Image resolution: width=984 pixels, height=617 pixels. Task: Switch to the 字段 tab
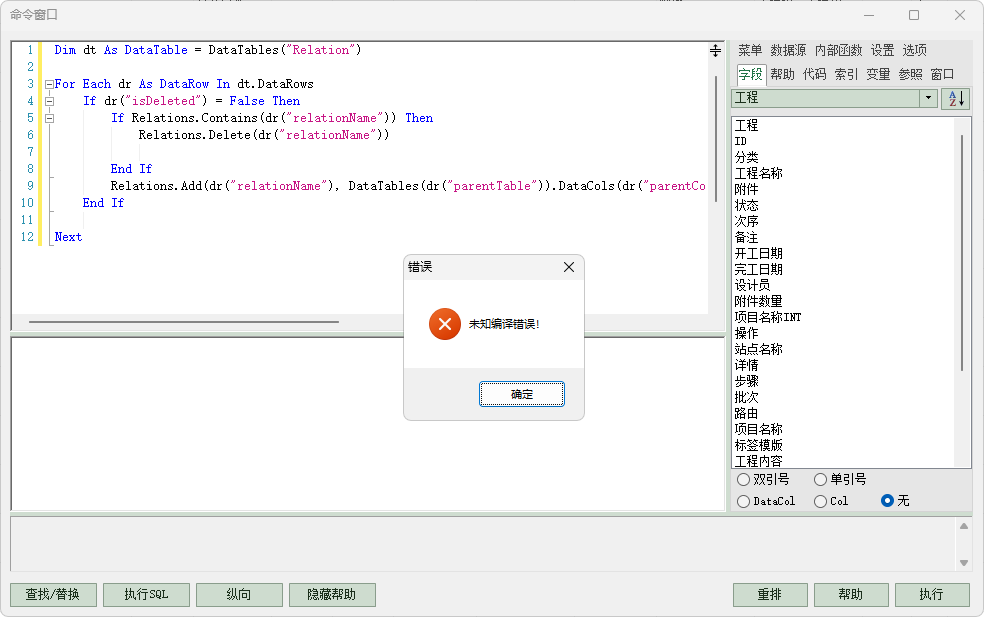[x=751, y=74]
